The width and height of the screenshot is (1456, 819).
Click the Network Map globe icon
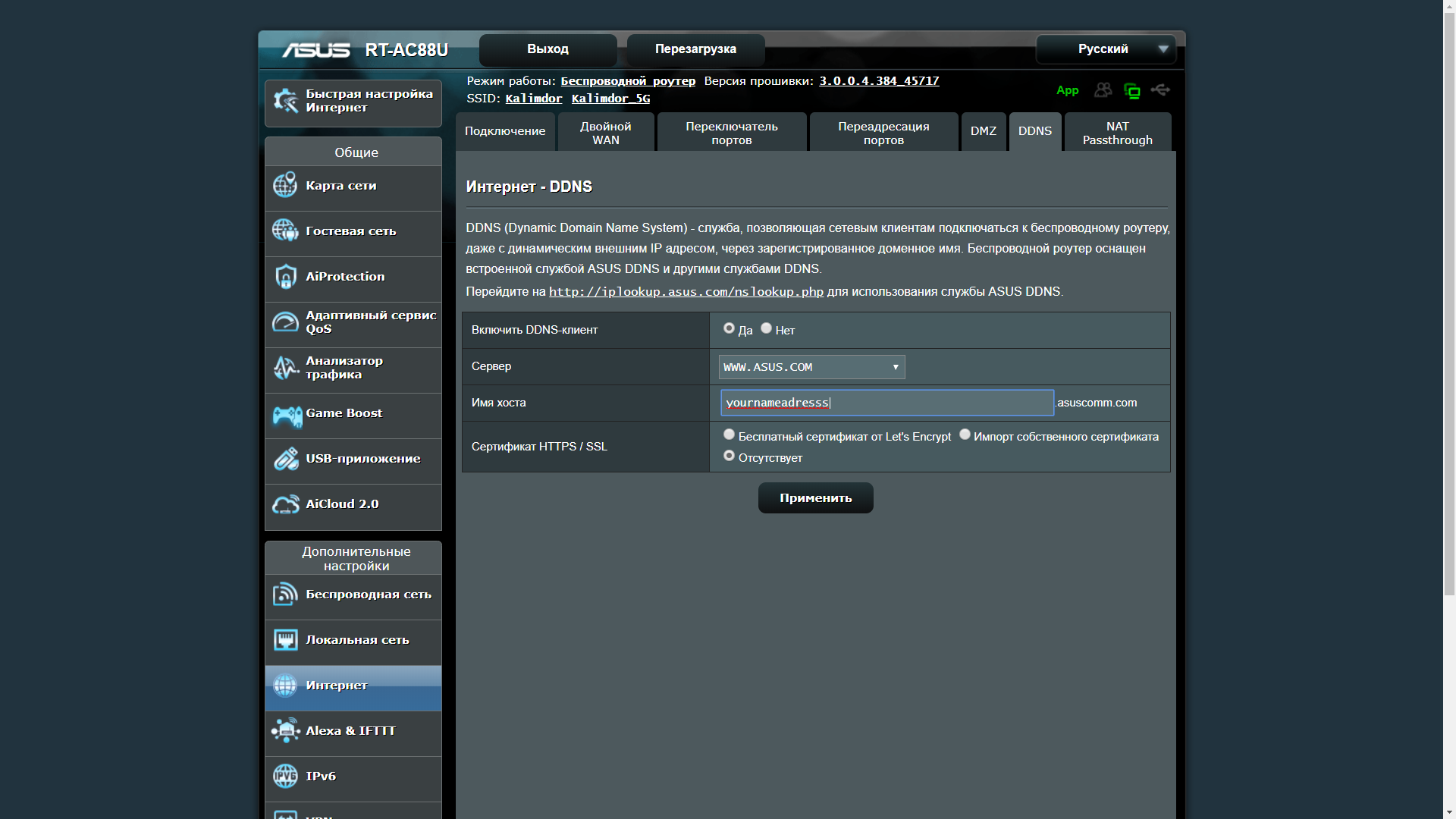tap(285, 185)
